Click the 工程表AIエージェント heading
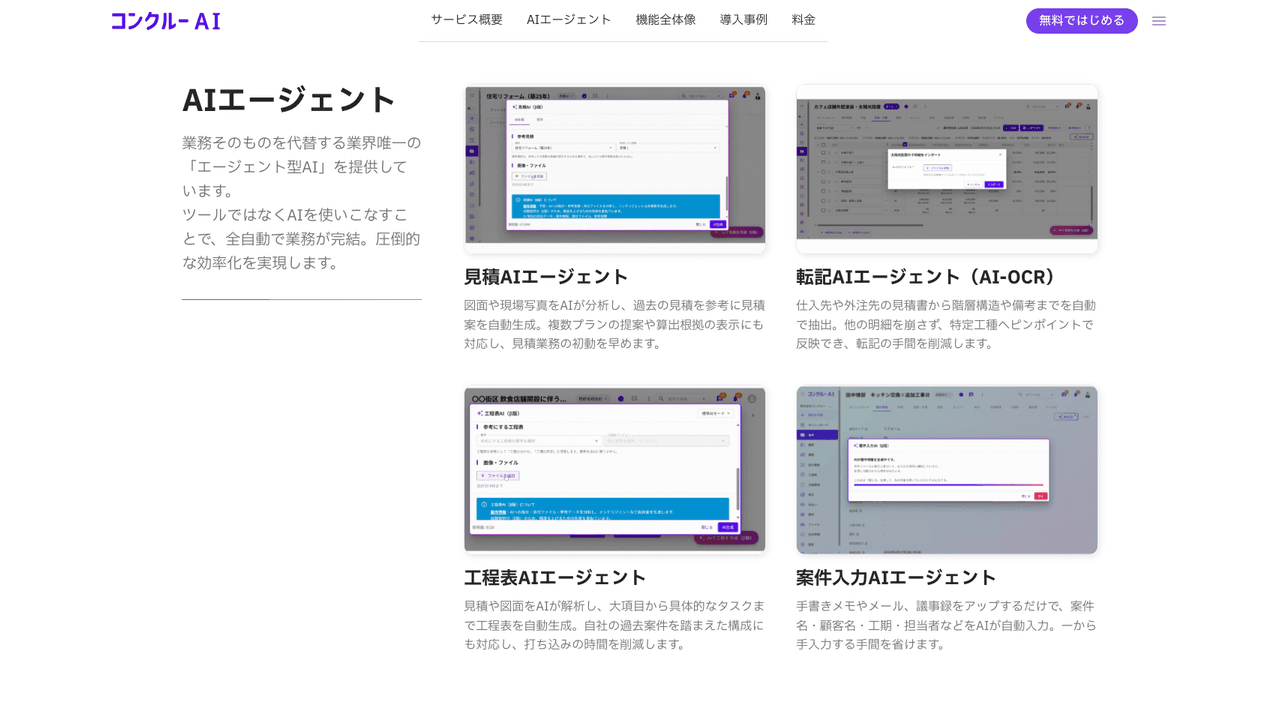This screenshot has height=720, width=1280. [555, 578]
